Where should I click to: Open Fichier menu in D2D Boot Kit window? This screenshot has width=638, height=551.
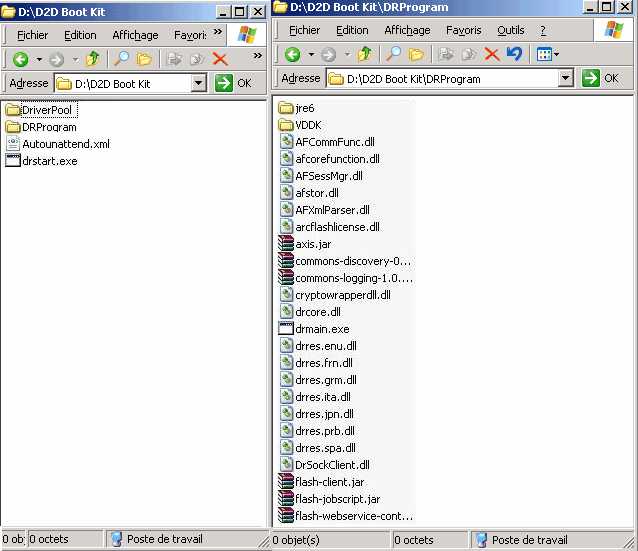pyautogui.click(x=33, y=35)
